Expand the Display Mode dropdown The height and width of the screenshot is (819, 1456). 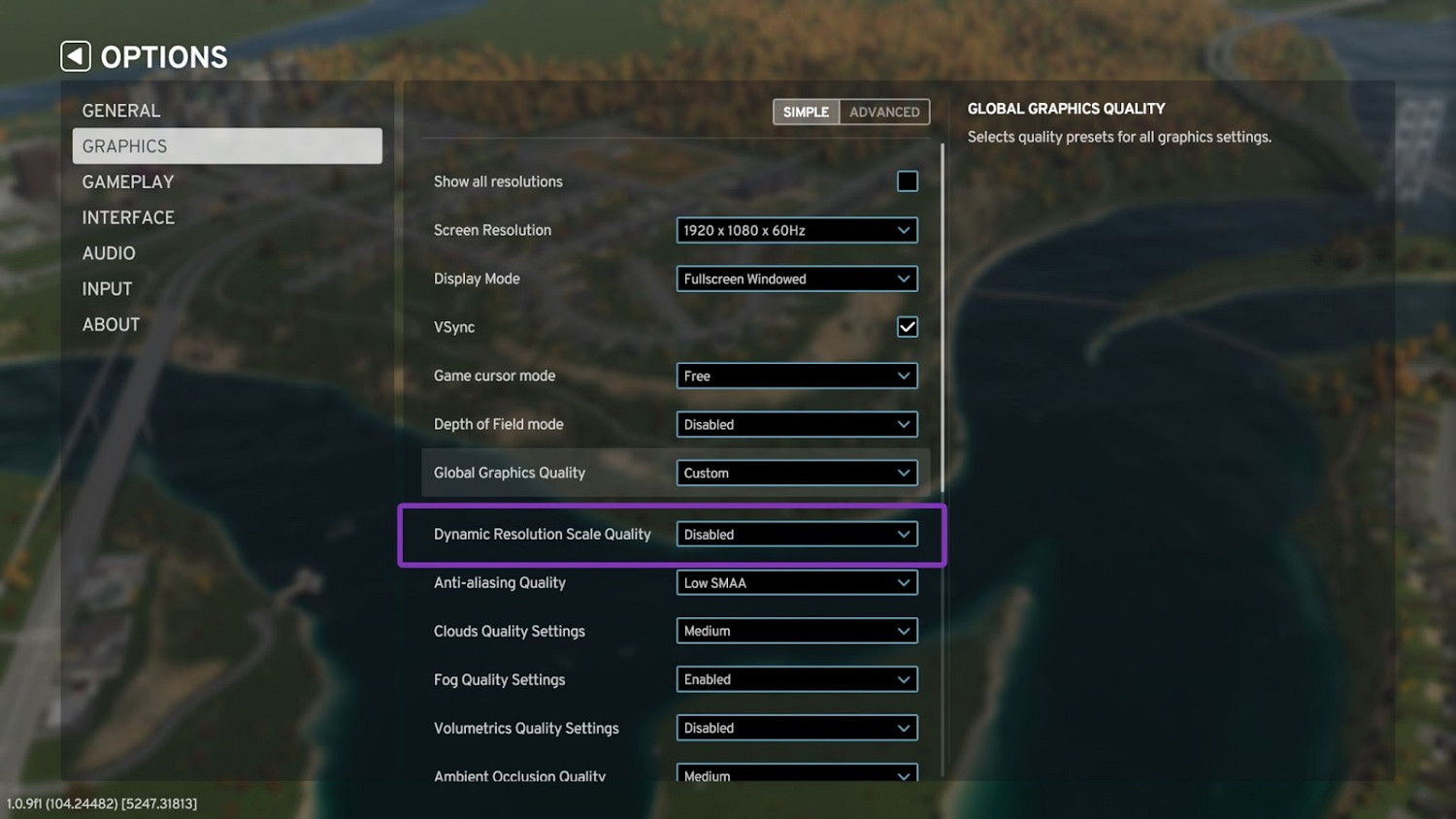click(796, 278)
